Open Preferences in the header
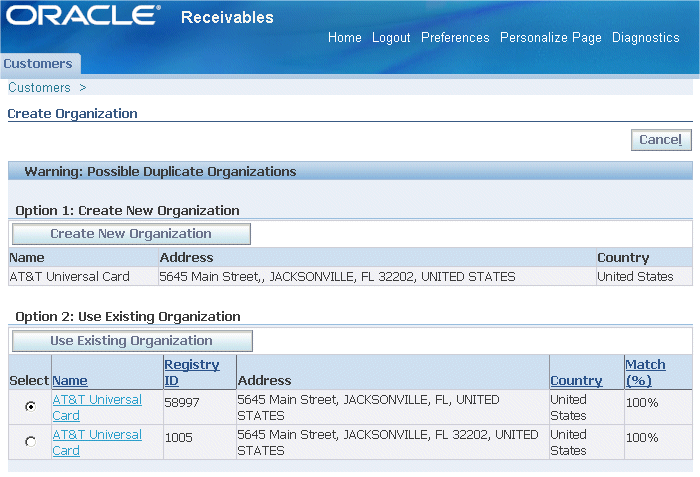This screenshot has height=477, width=700. tap(455, 38)
